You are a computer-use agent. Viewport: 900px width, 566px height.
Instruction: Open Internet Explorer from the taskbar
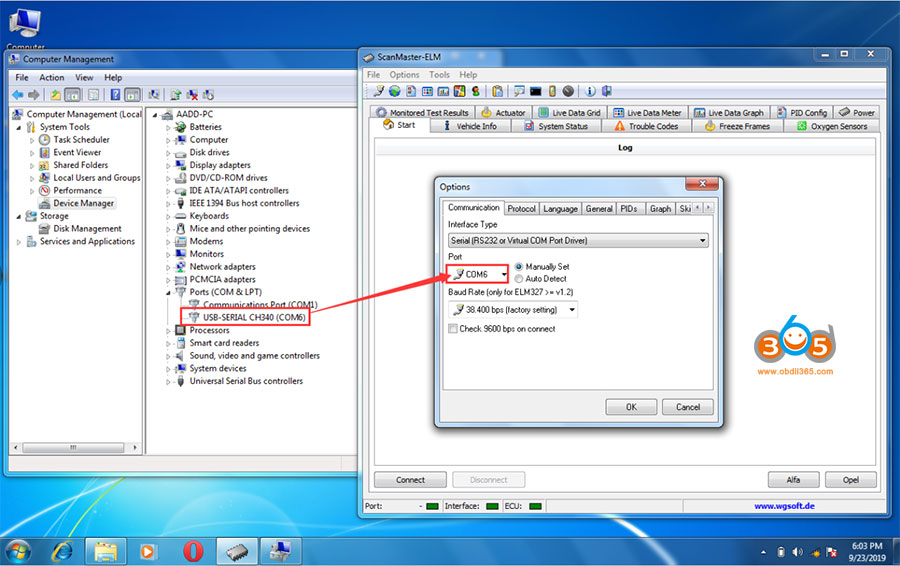(62, 552)
